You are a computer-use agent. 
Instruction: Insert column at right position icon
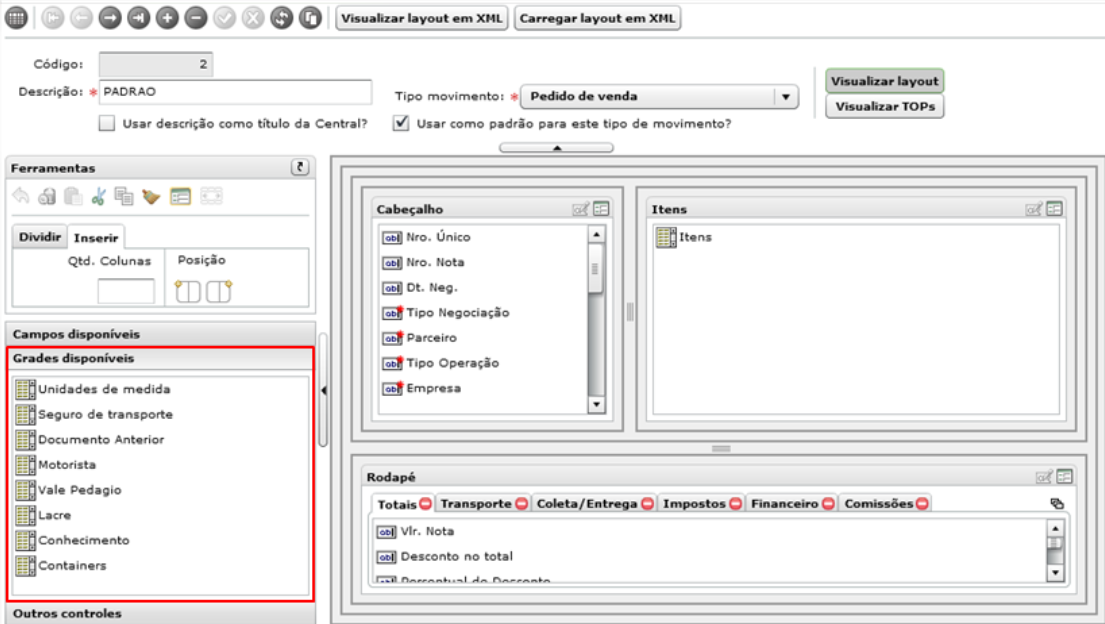[x=218, y=290]
